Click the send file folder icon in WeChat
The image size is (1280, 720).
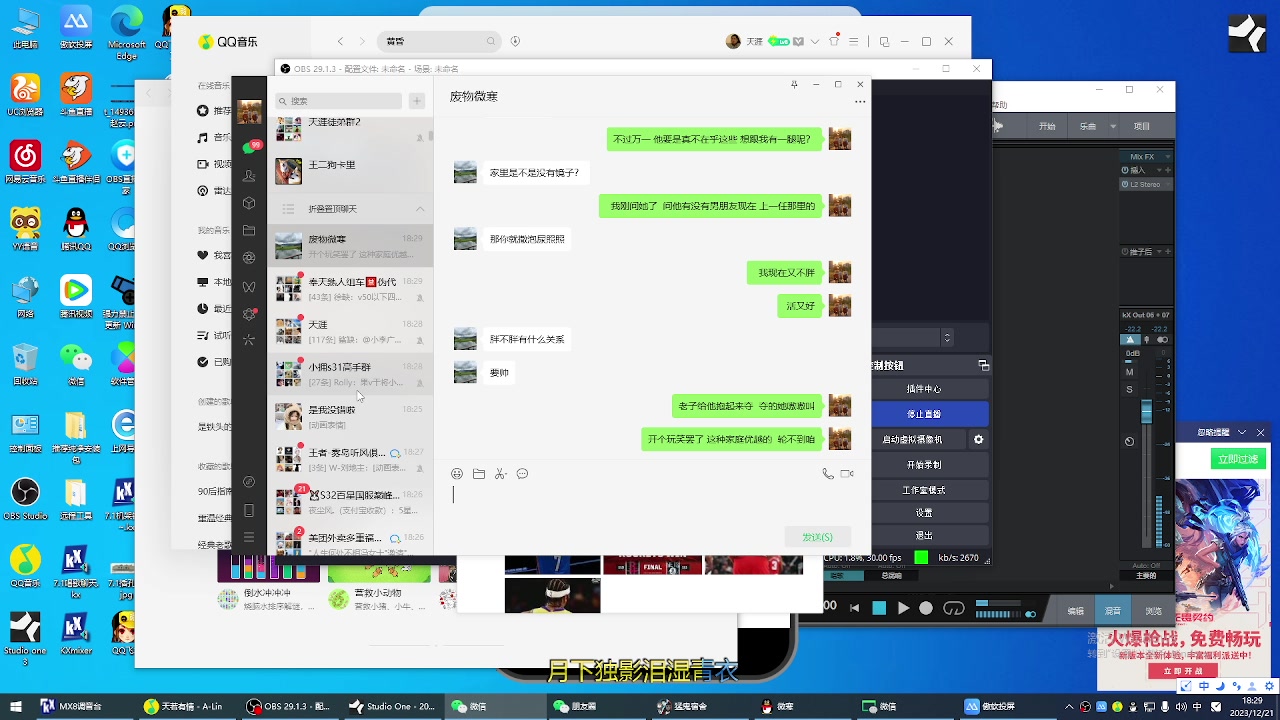[479, 474]
